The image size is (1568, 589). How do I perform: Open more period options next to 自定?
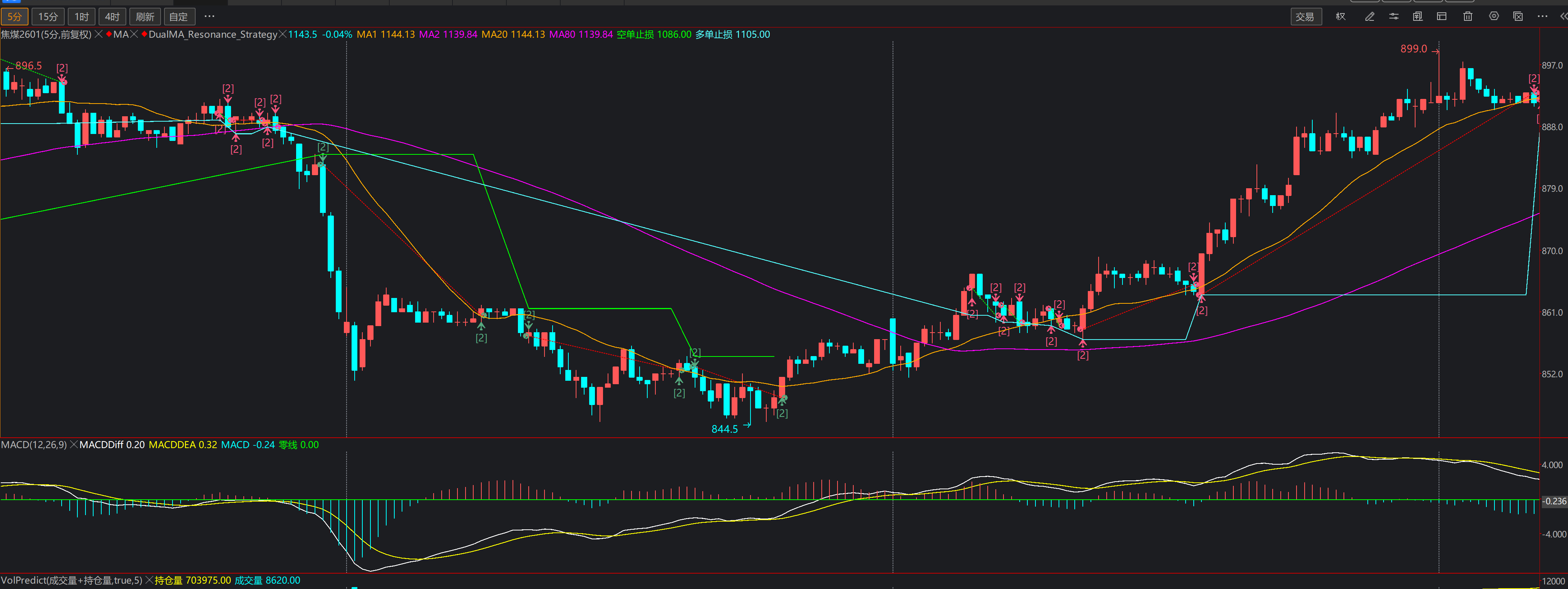pyautogui.click(x=209, y=17)
